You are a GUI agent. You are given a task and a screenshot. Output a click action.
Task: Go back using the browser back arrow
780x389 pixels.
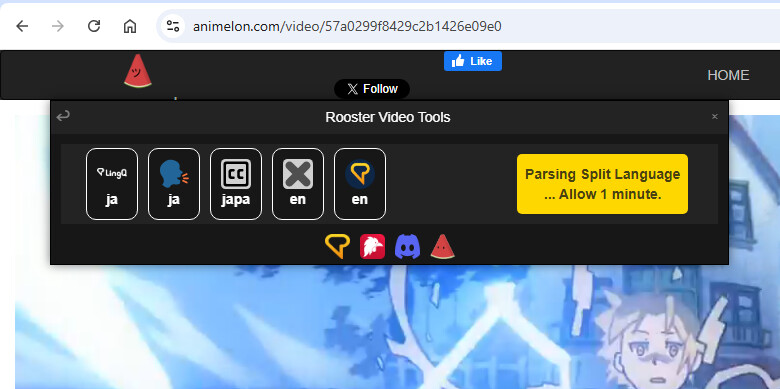pos(22,26)
